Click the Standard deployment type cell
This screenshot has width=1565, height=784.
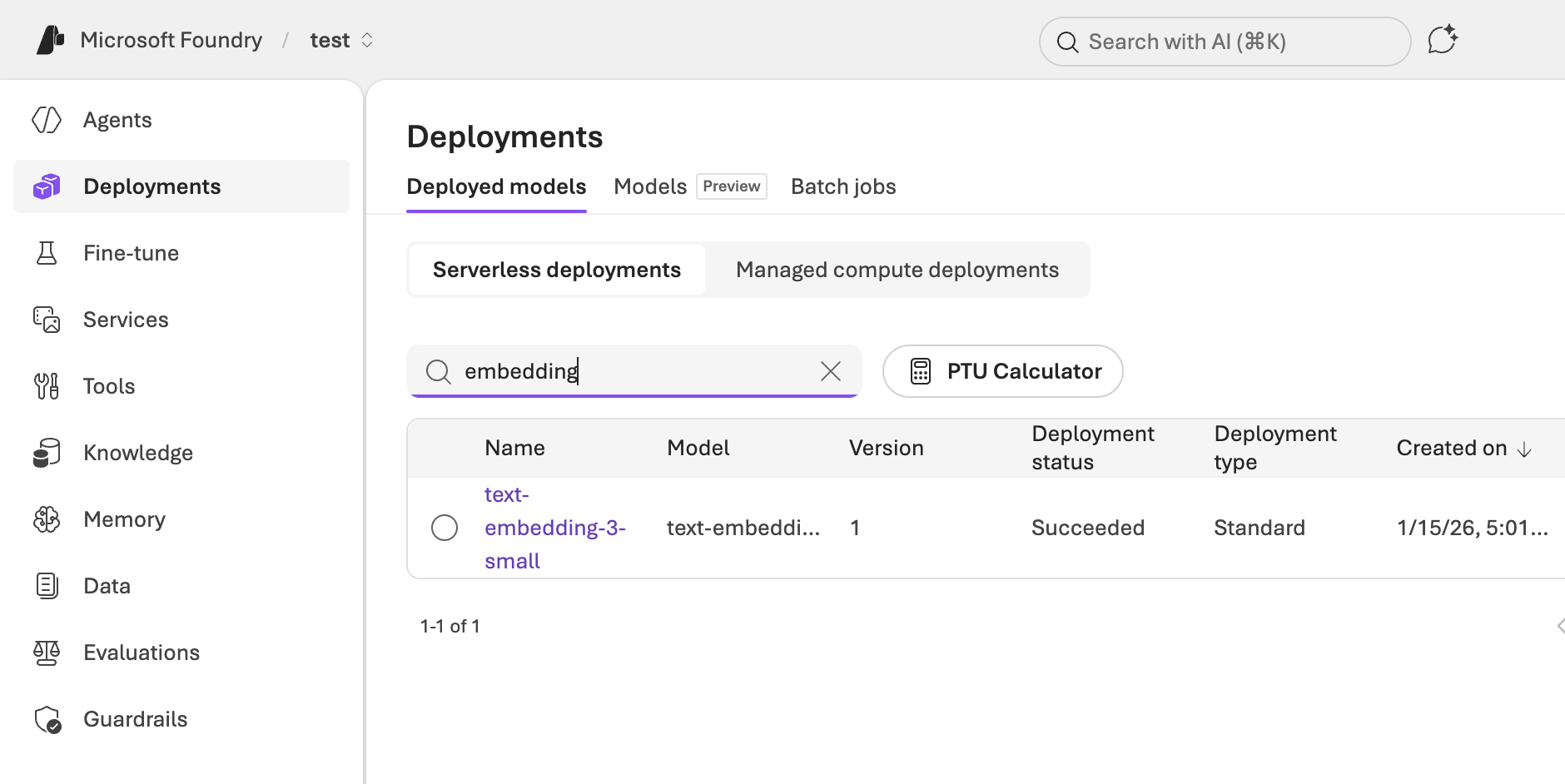(1259, 528)
